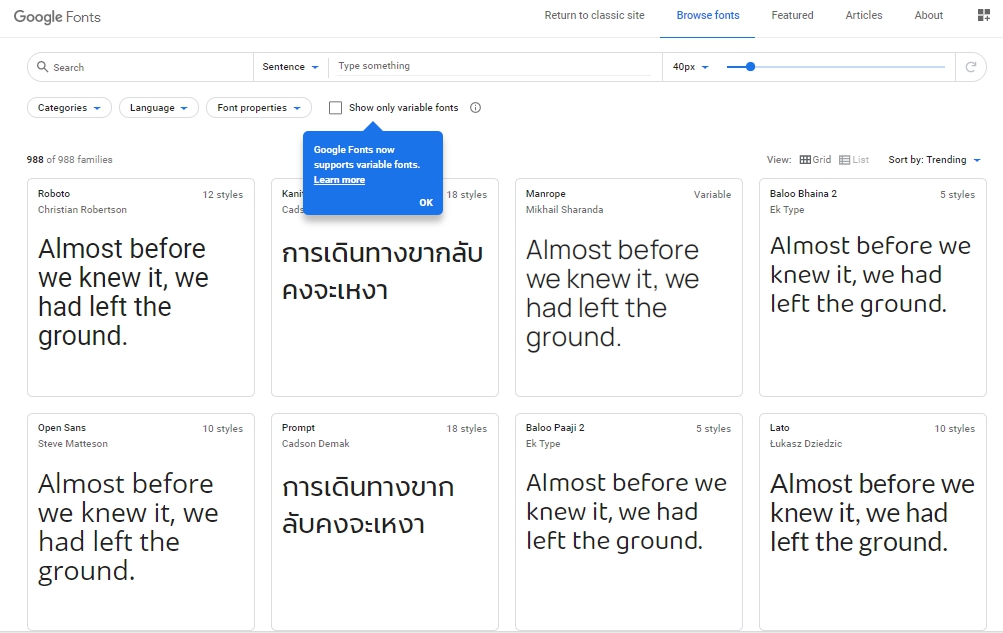Image resolution: width=1003 pixels, height=633 pixels.
Task: Click the 988 of 988 families text
Action: [69, 160]
